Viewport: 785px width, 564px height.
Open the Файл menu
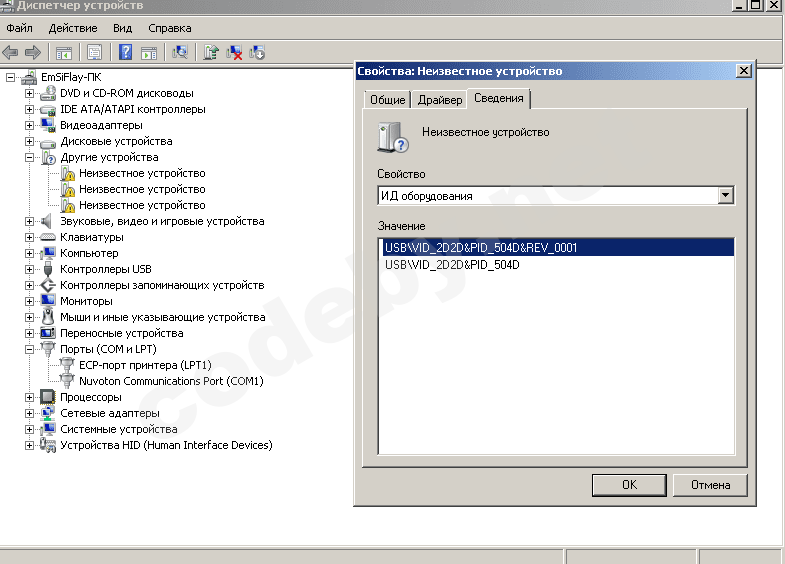pos(20,28)
